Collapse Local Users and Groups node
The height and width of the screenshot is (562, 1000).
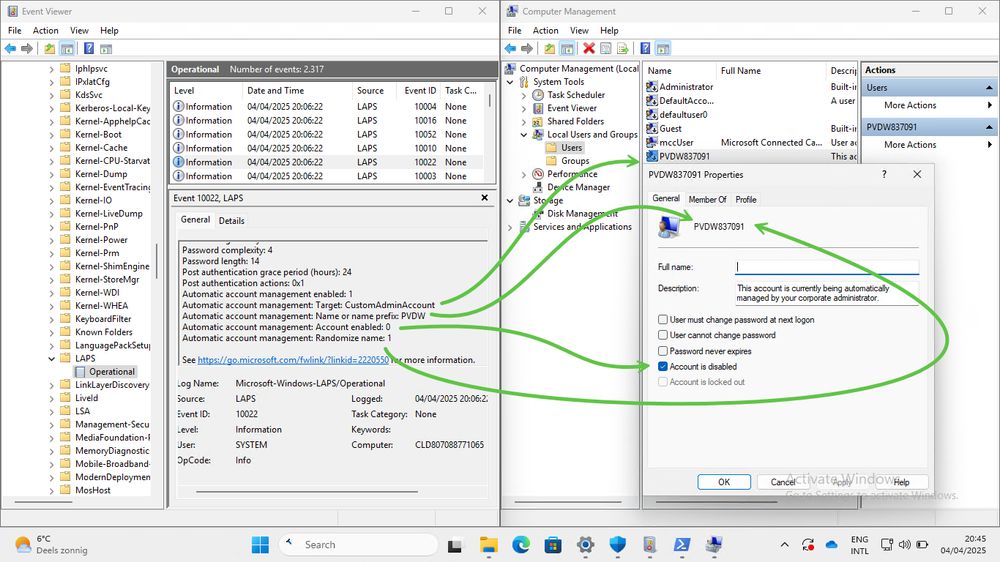[x=524, y=135]
